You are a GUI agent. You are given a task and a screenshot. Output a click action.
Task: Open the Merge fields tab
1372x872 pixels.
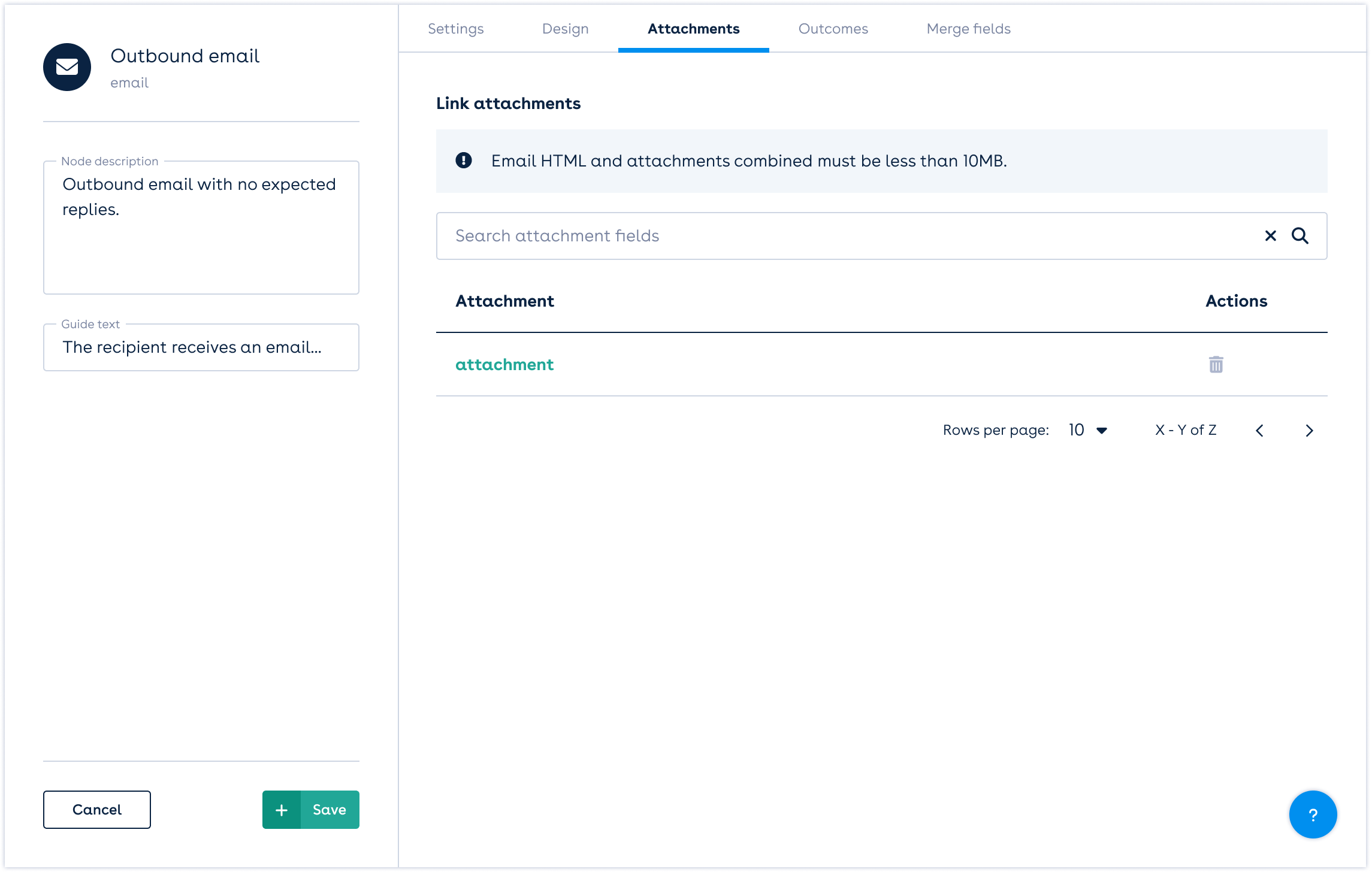coord(968,29)
